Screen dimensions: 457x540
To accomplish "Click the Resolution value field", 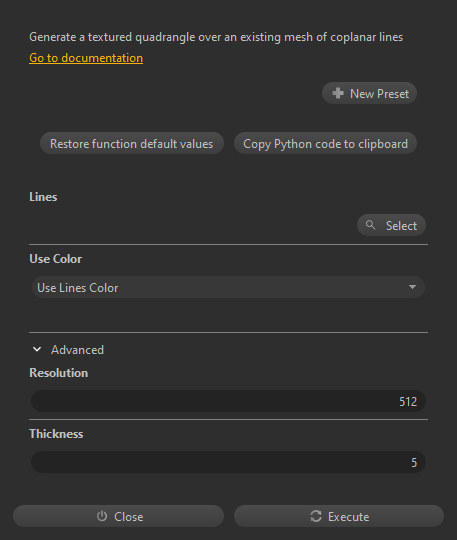I will [x=228, y=401].
